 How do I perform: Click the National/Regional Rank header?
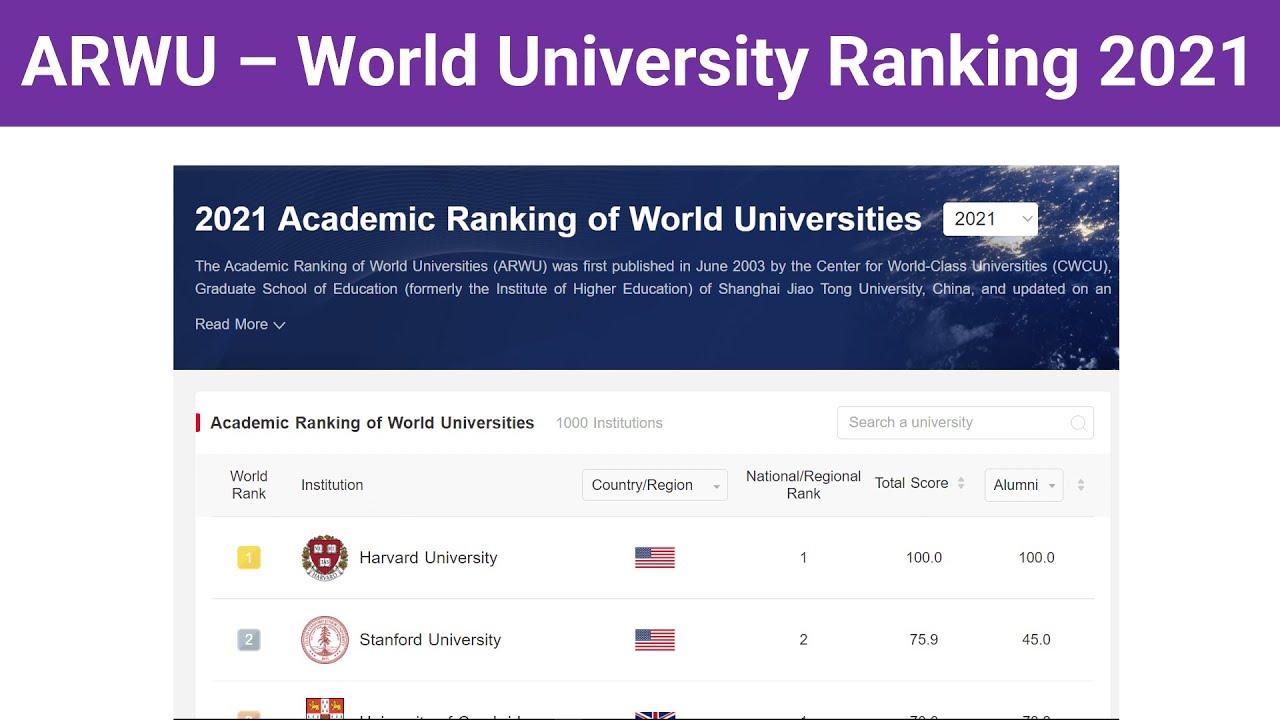click(x=803, y=485)
